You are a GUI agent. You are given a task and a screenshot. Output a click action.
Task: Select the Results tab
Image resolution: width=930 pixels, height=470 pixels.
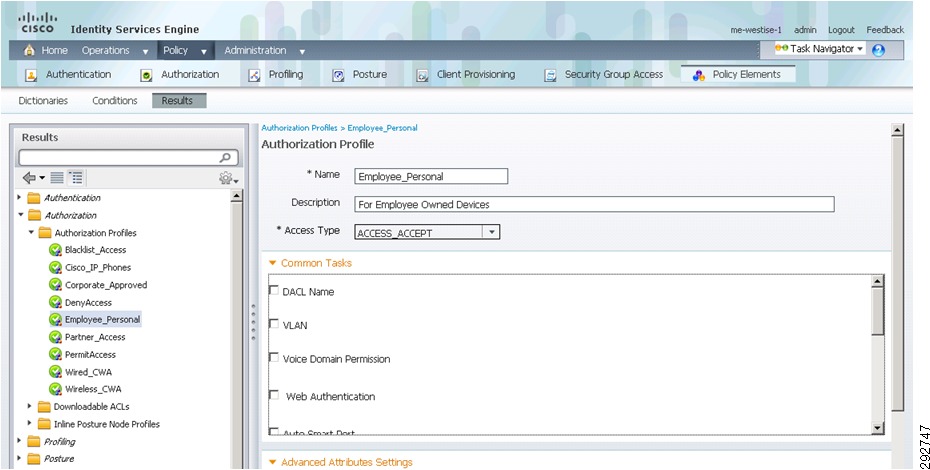coord(179,101)
